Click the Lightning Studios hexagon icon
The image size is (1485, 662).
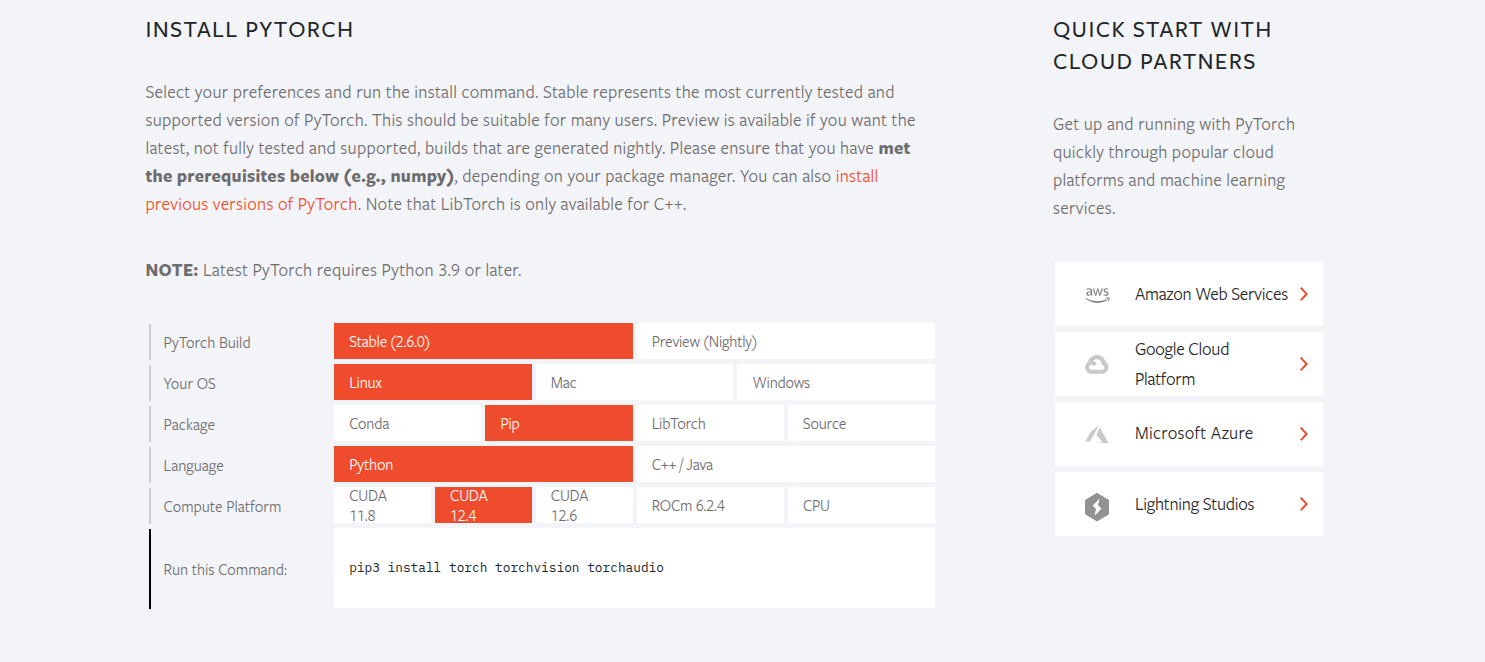click(x=1097, y=505)
